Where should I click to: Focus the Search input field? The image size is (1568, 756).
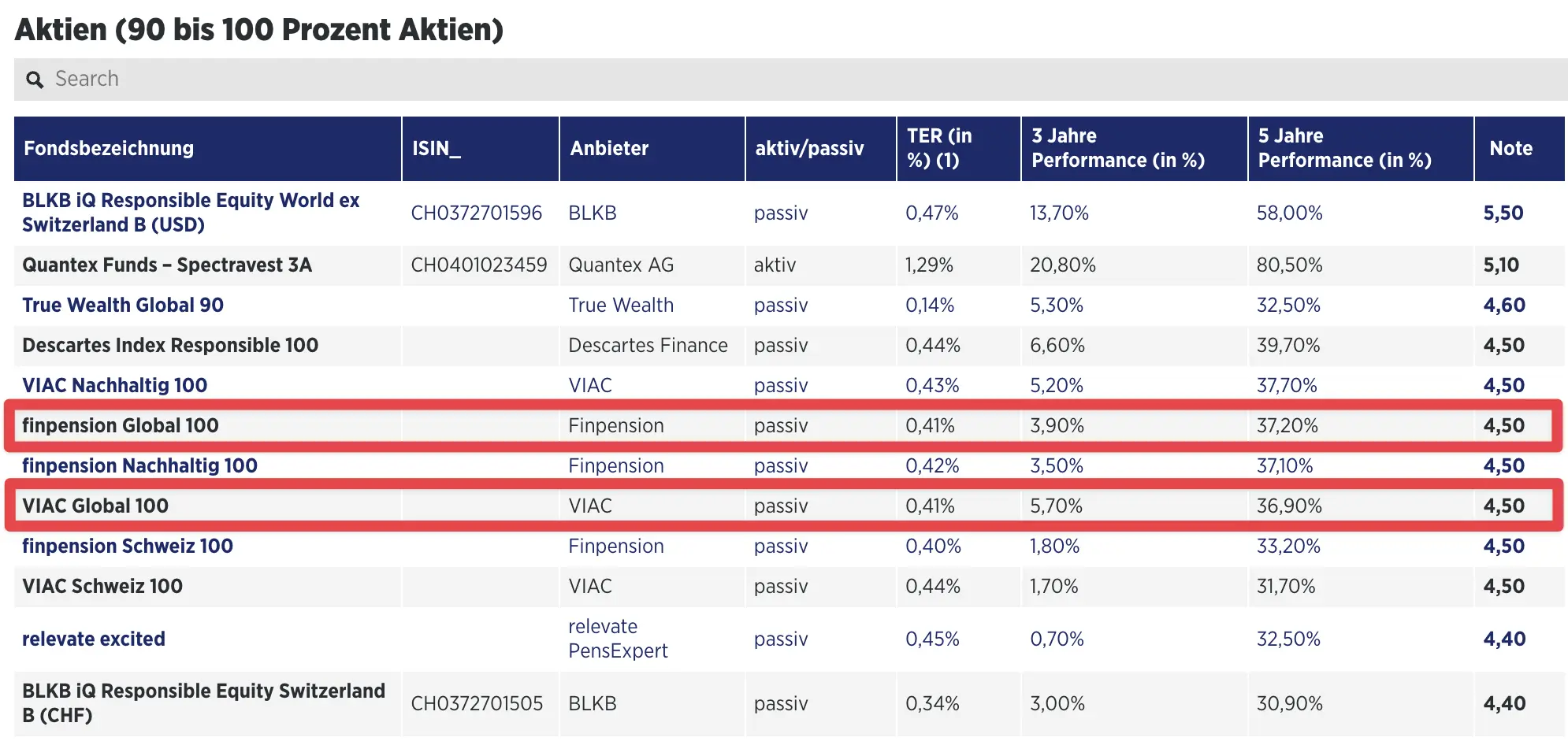[x=788, y=80]
